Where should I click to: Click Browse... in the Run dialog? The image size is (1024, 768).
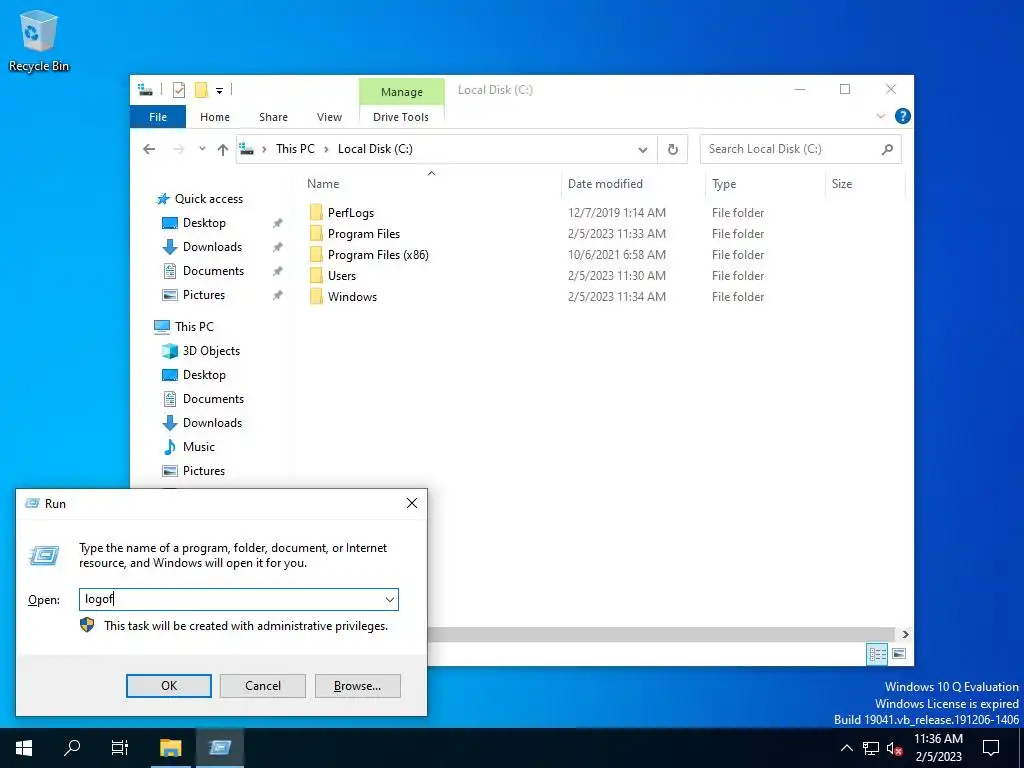click(x=357, y=686)
